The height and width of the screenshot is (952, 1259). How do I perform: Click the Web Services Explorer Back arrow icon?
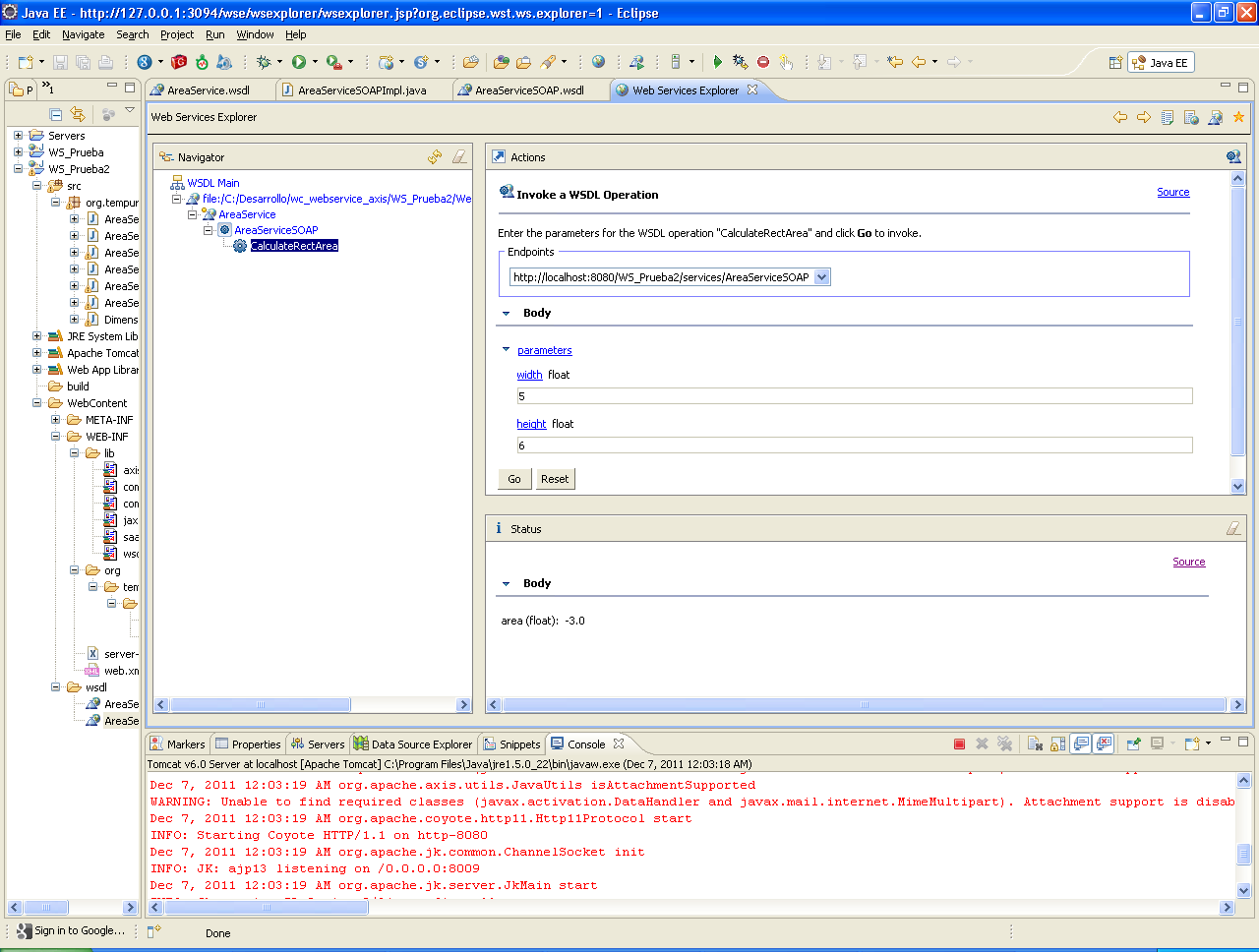coord(1120,117)
